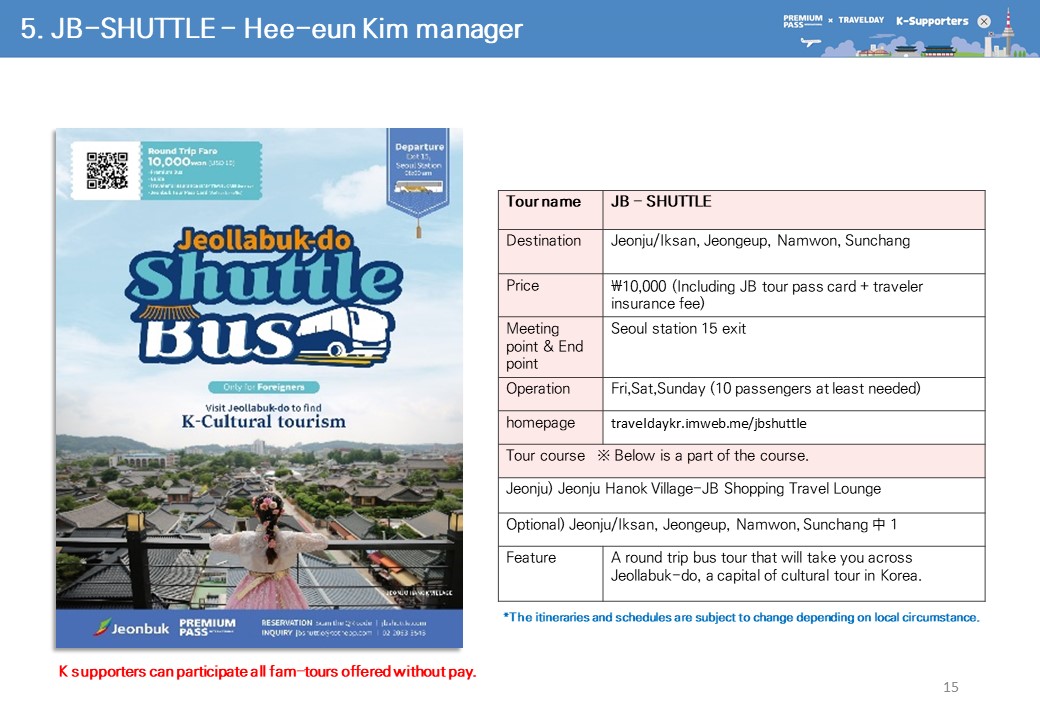Click the QR code on the poster

107,170
